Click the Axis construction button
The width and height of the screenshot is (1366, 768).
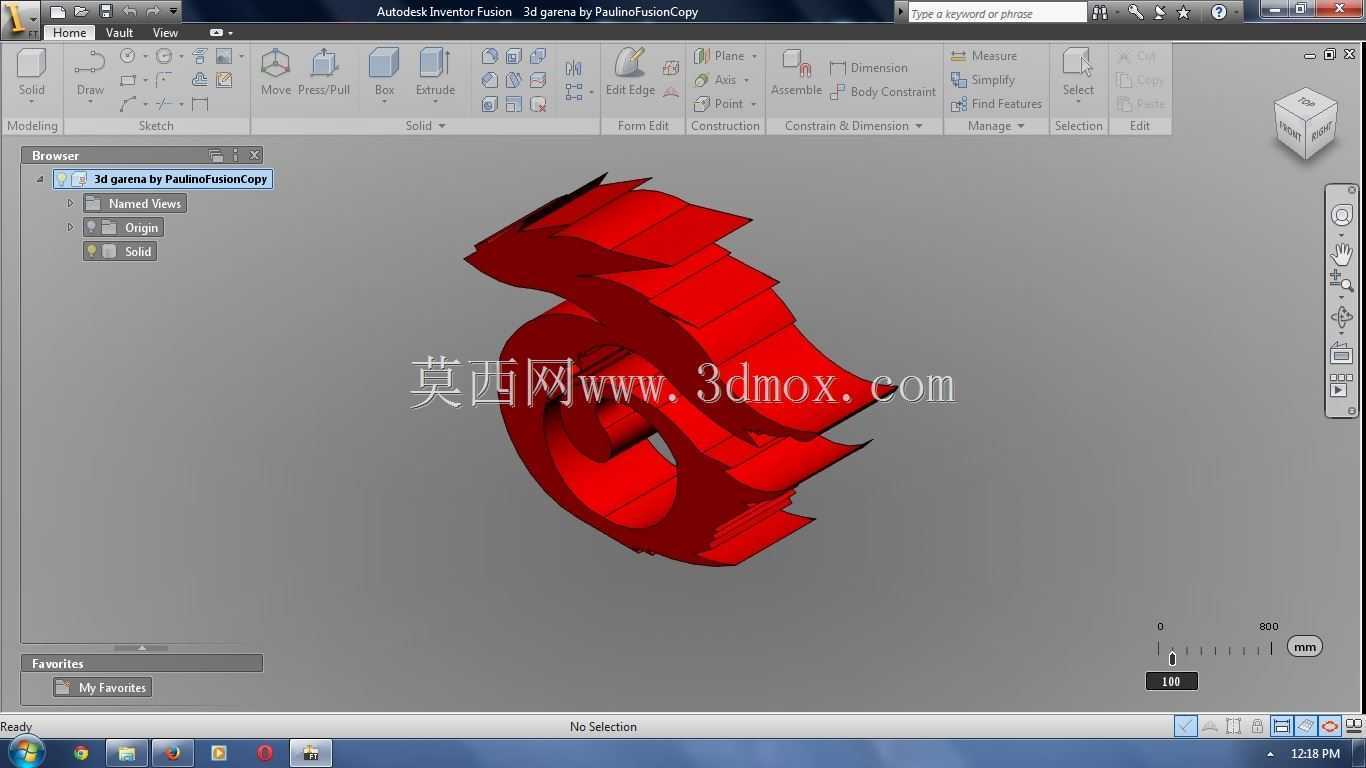click(722, 80)
